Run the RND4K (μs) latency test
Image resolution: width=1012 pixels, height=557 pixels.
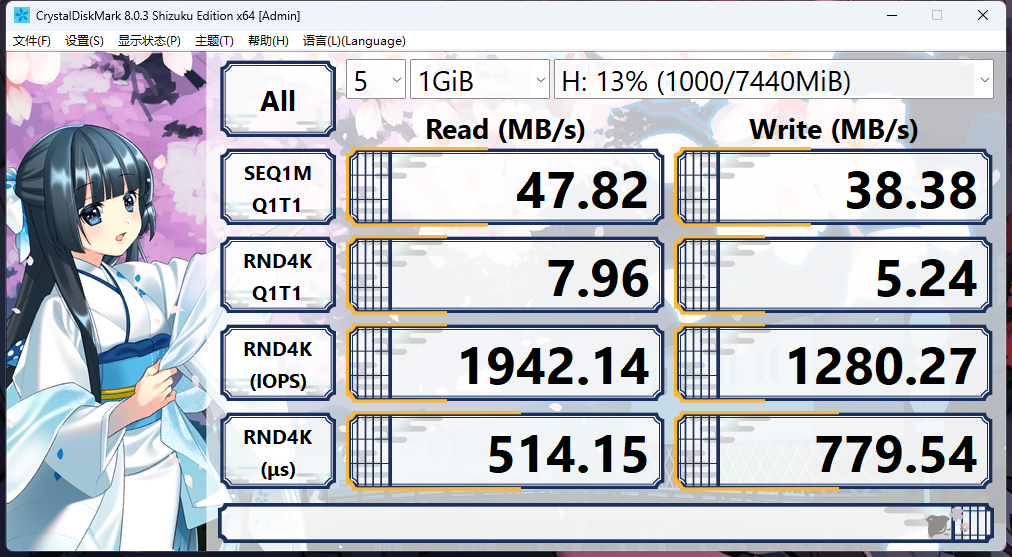coord(278,452)
